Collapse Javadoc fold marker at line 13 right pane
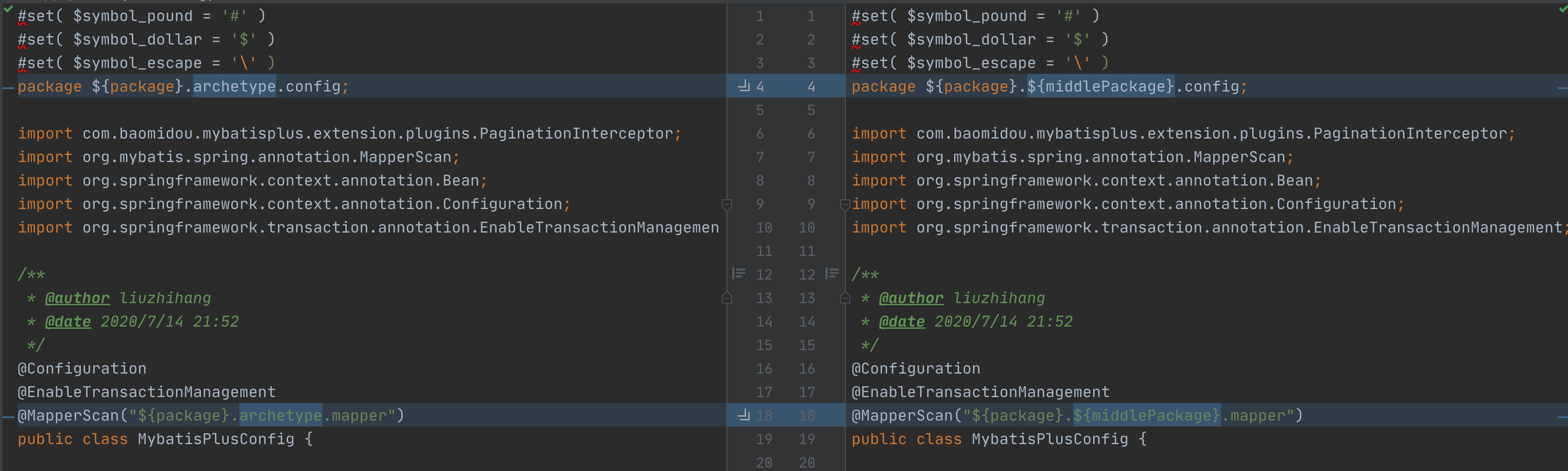 [x=844, y=298]
